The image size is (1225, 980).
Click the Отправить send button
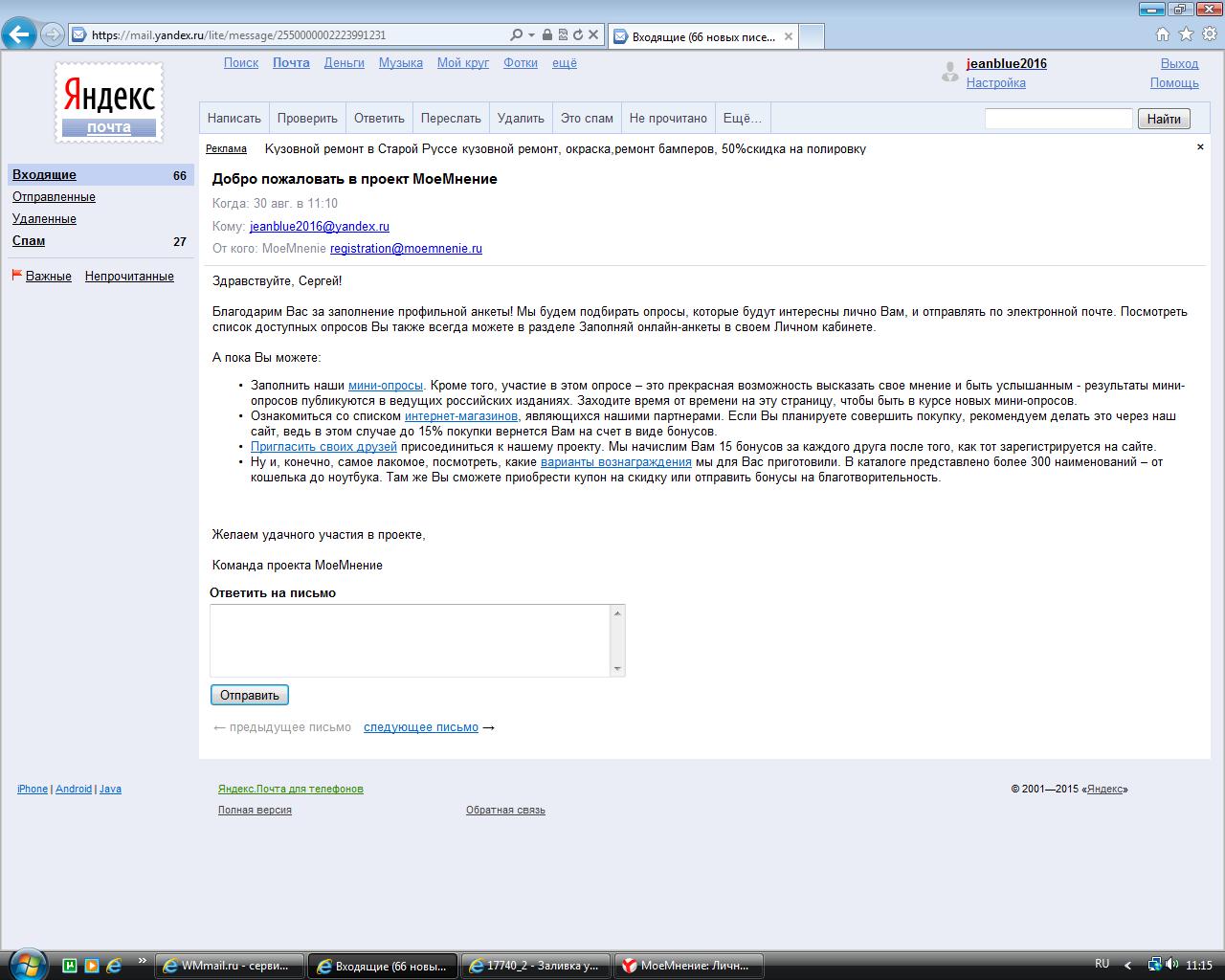(250, 695)
